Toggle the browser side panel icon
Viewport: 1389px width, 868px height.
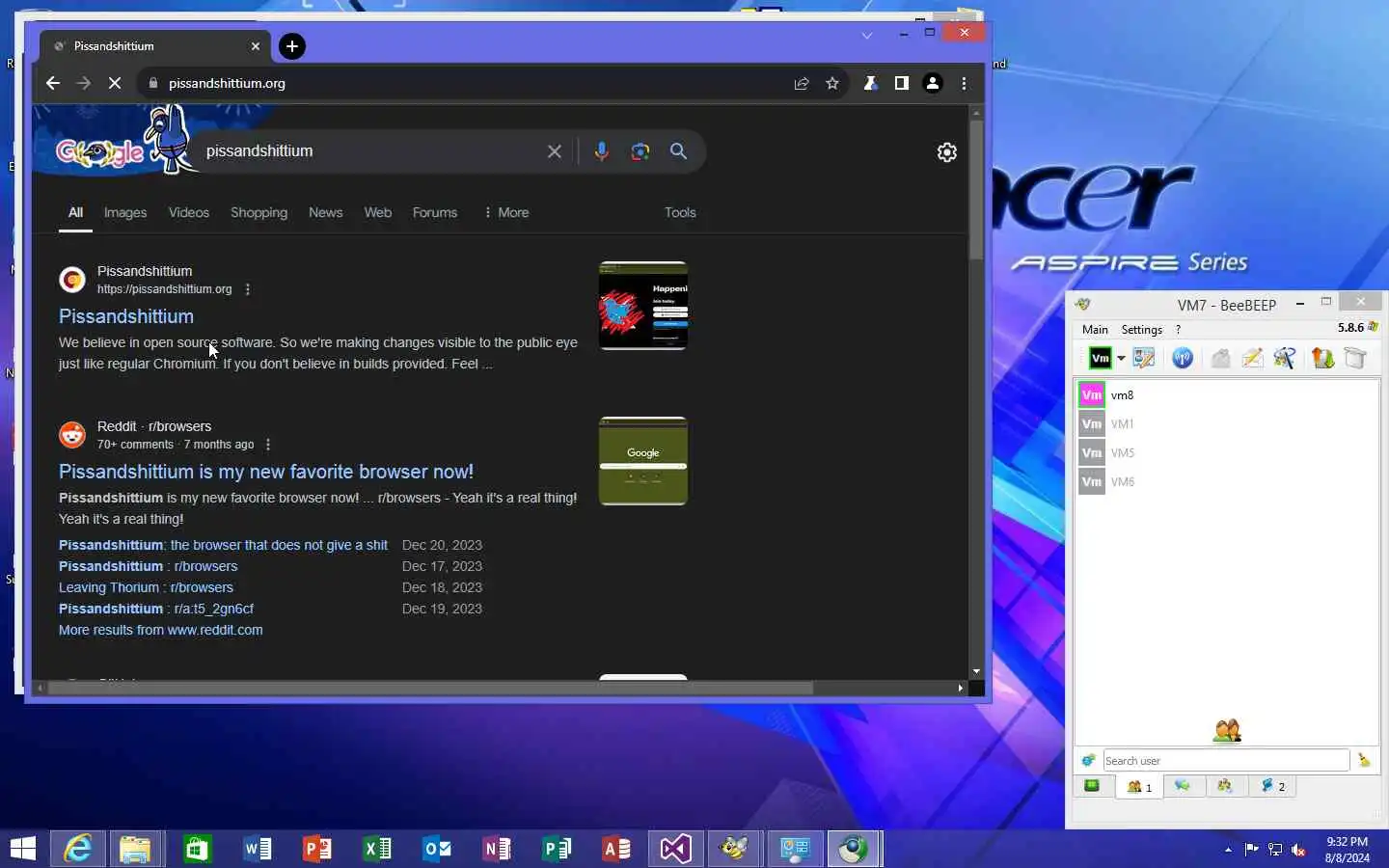(x=901, y=83)
